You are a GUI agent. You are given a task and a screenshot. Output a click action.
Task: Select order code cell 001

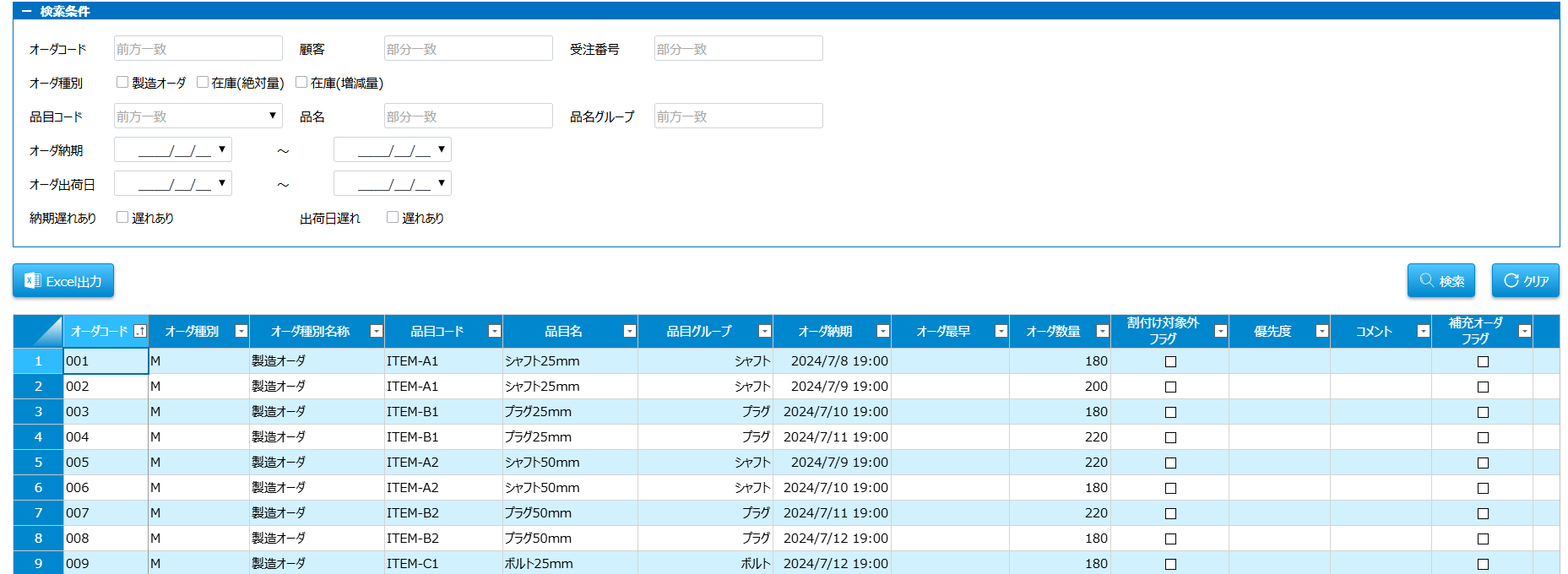(x=106, y=360)
